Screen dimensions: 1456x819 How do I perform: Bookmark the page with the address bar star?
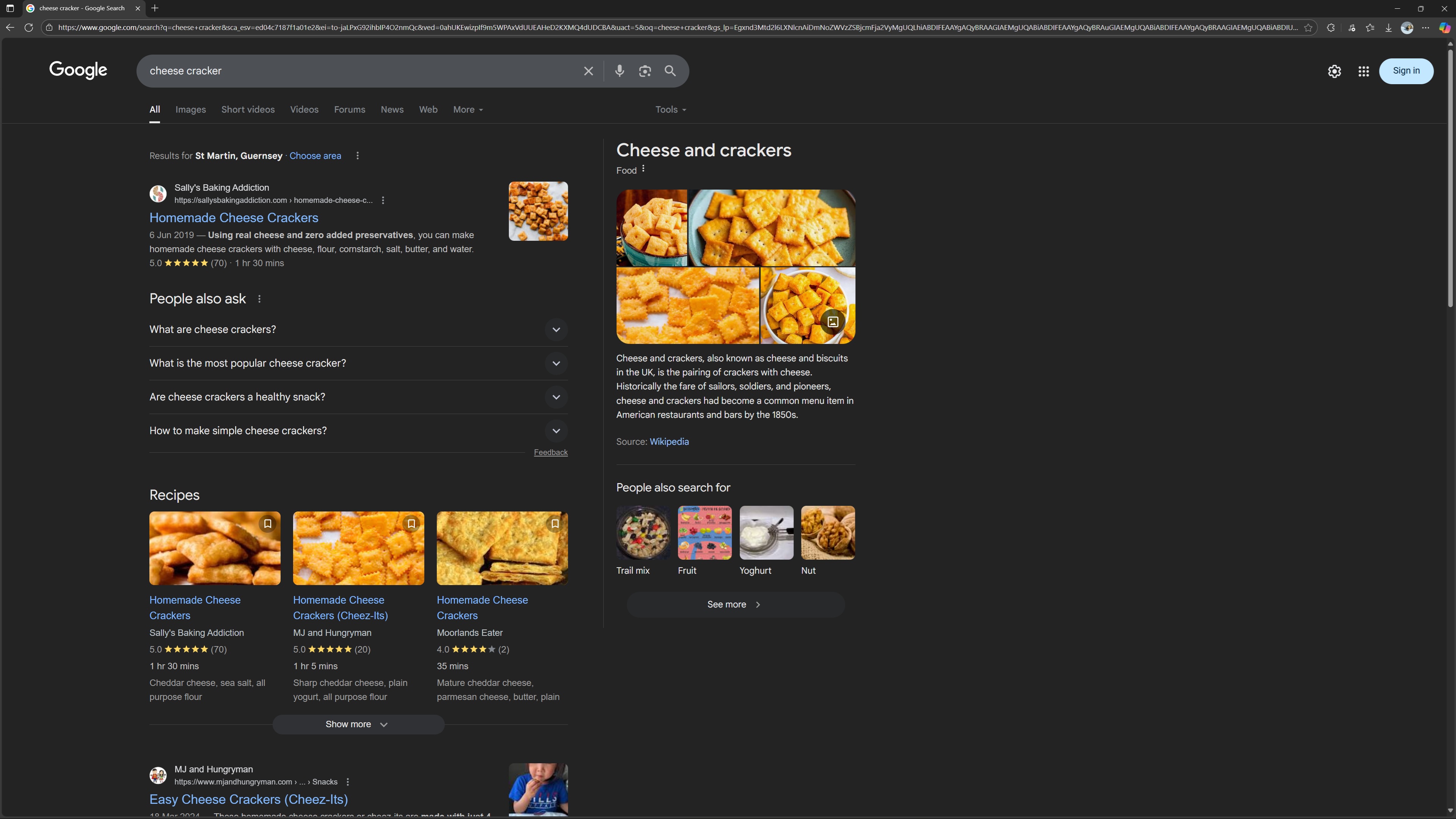[x=1308, y=28]
